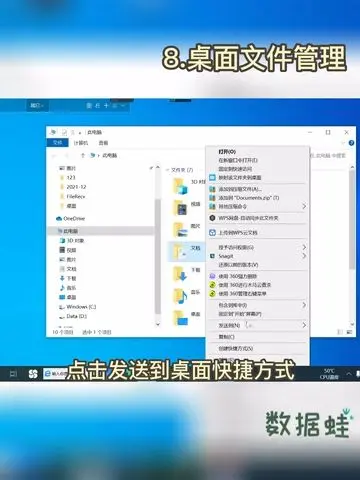Image resolution: width=360 pixels, height=480 pixels.
Task: Open the Sogou S icon on taskbar
Action: (x=33, y=374)
